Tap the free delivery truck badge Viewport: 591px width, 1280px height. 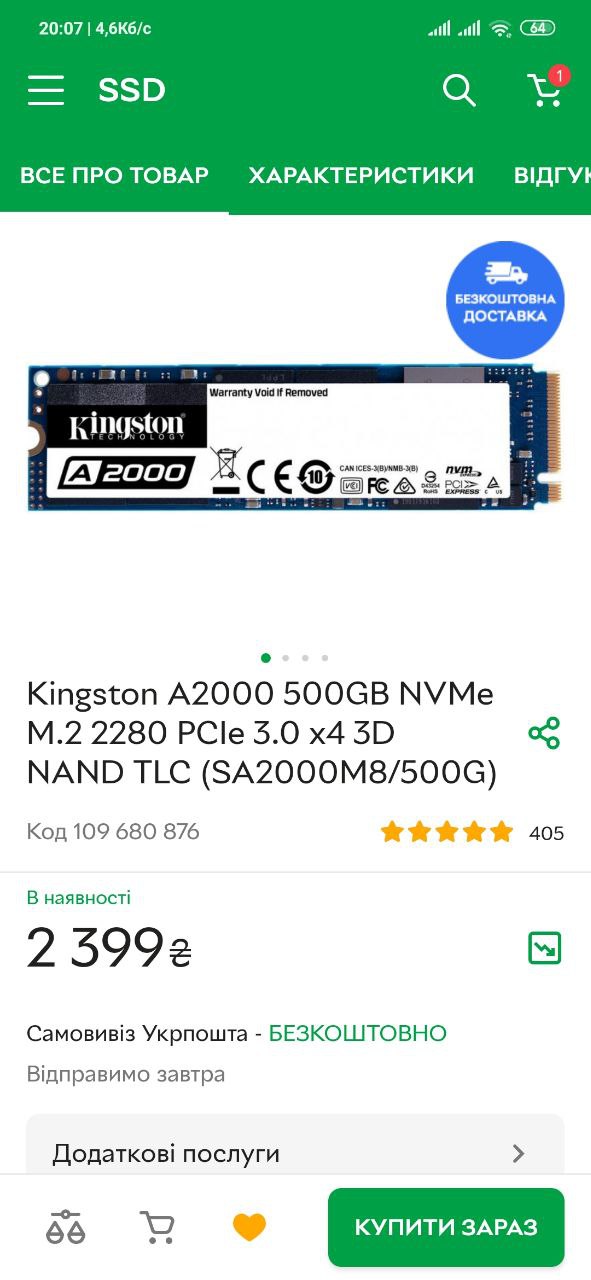pos(505,299)
